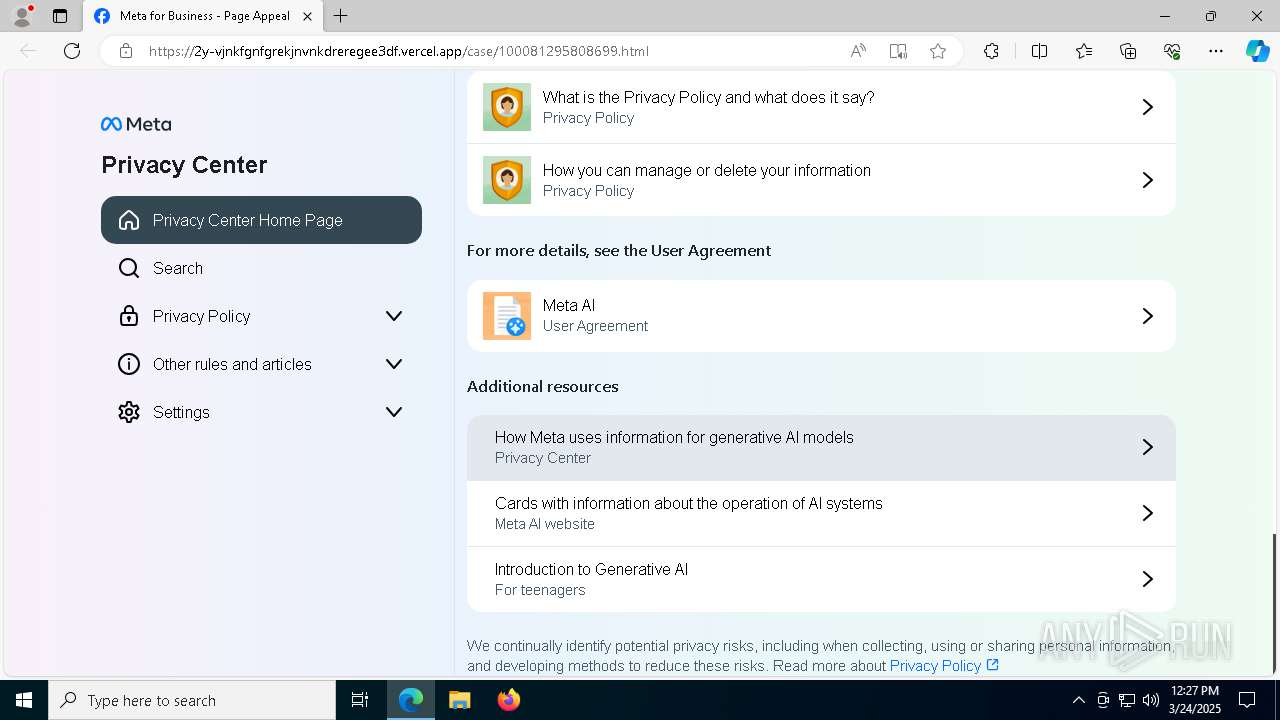Click the browser address bar URL
1280x720 pixels.
pos(398,51)
